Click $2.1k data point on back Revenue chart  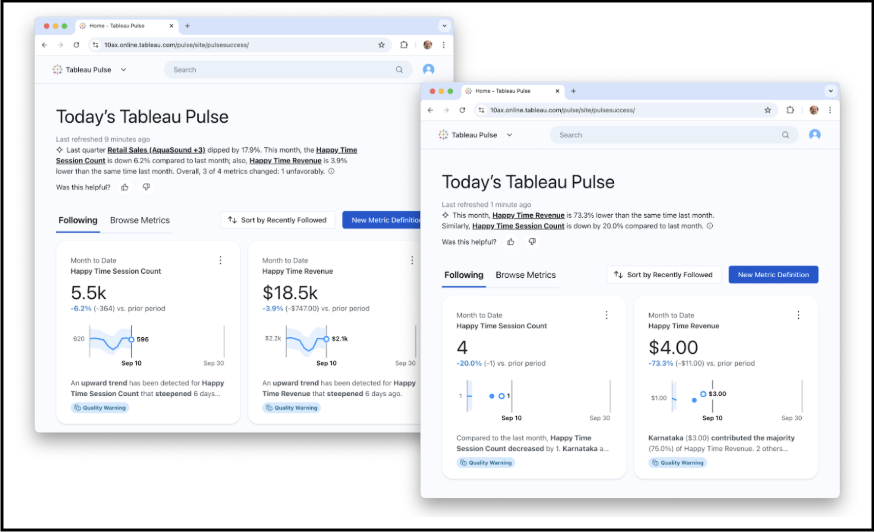327,338
